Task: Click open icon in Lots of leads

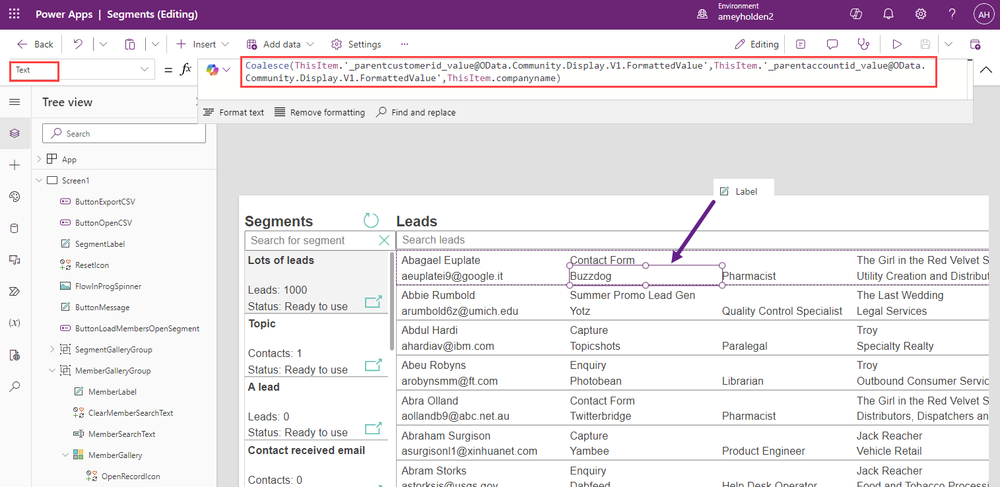Action: (373, 302)
